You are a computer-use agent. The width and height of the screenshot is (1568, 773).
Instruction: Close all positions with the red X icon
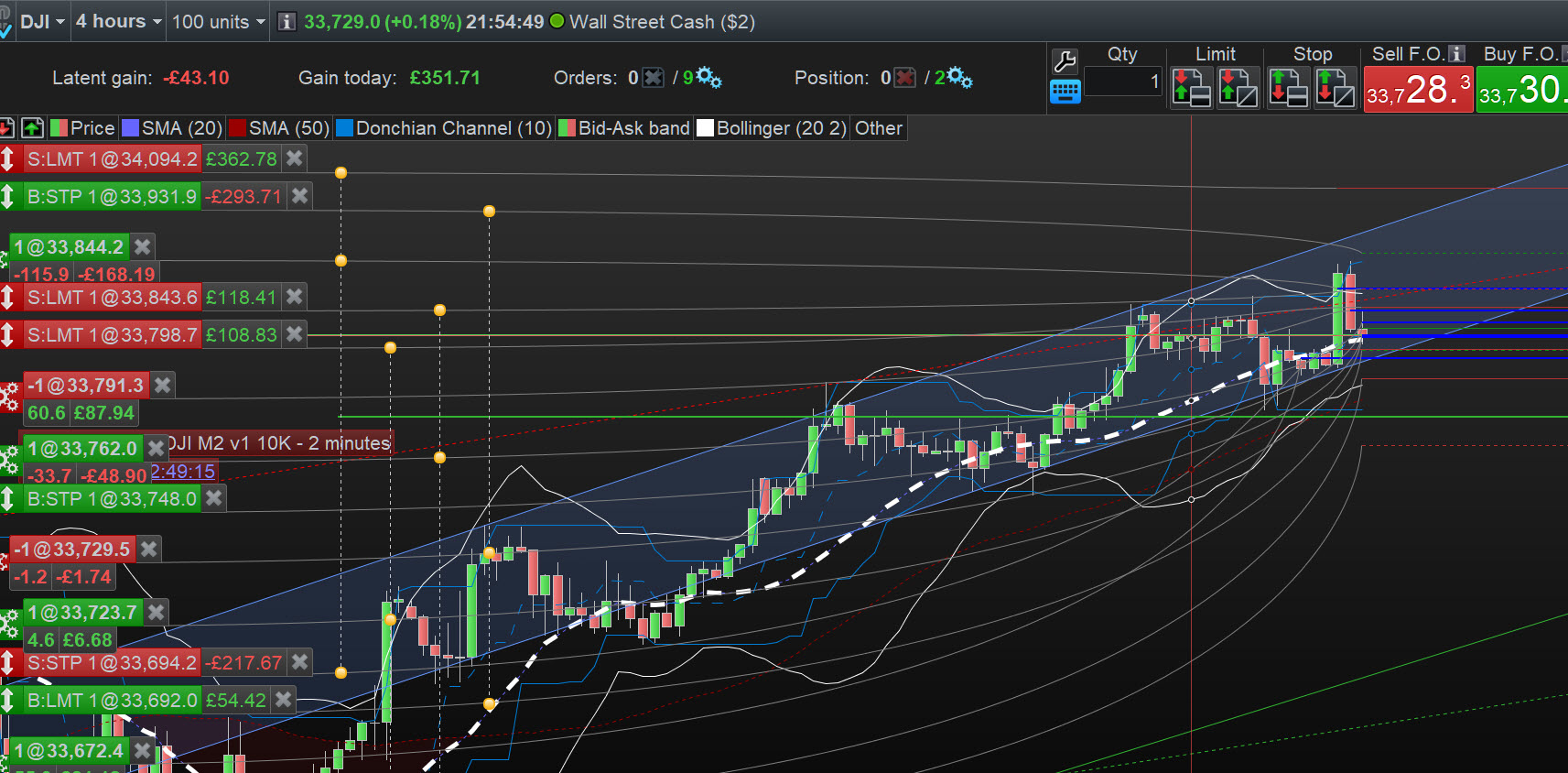point(904,78)
